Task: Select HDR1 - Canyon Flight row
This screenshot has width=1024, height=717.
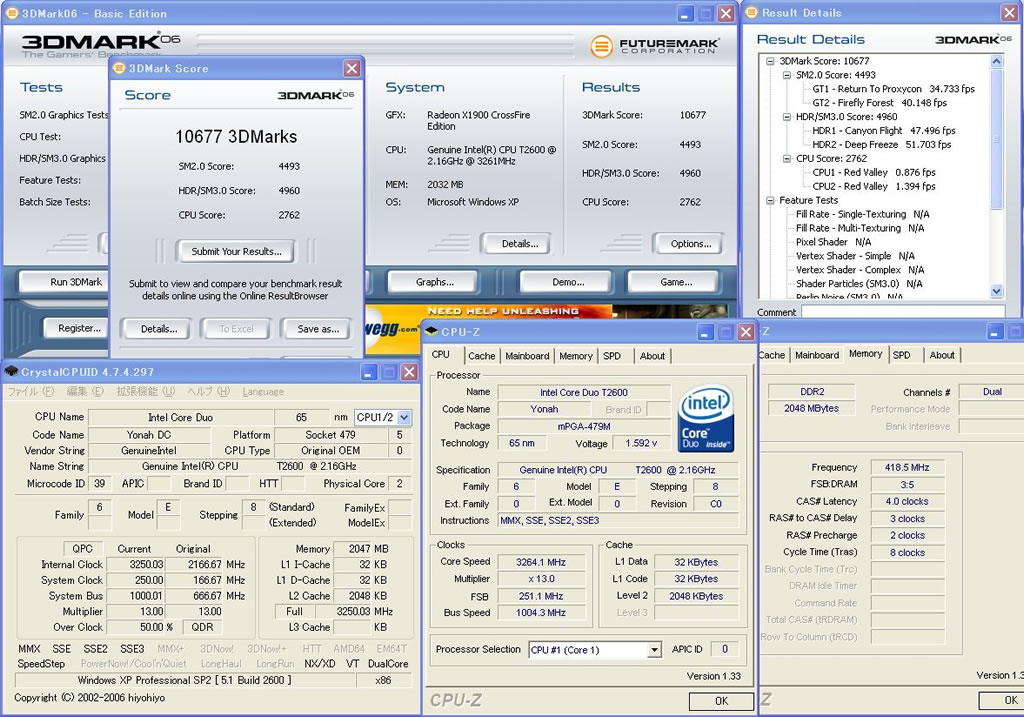Action: point(884,131)
